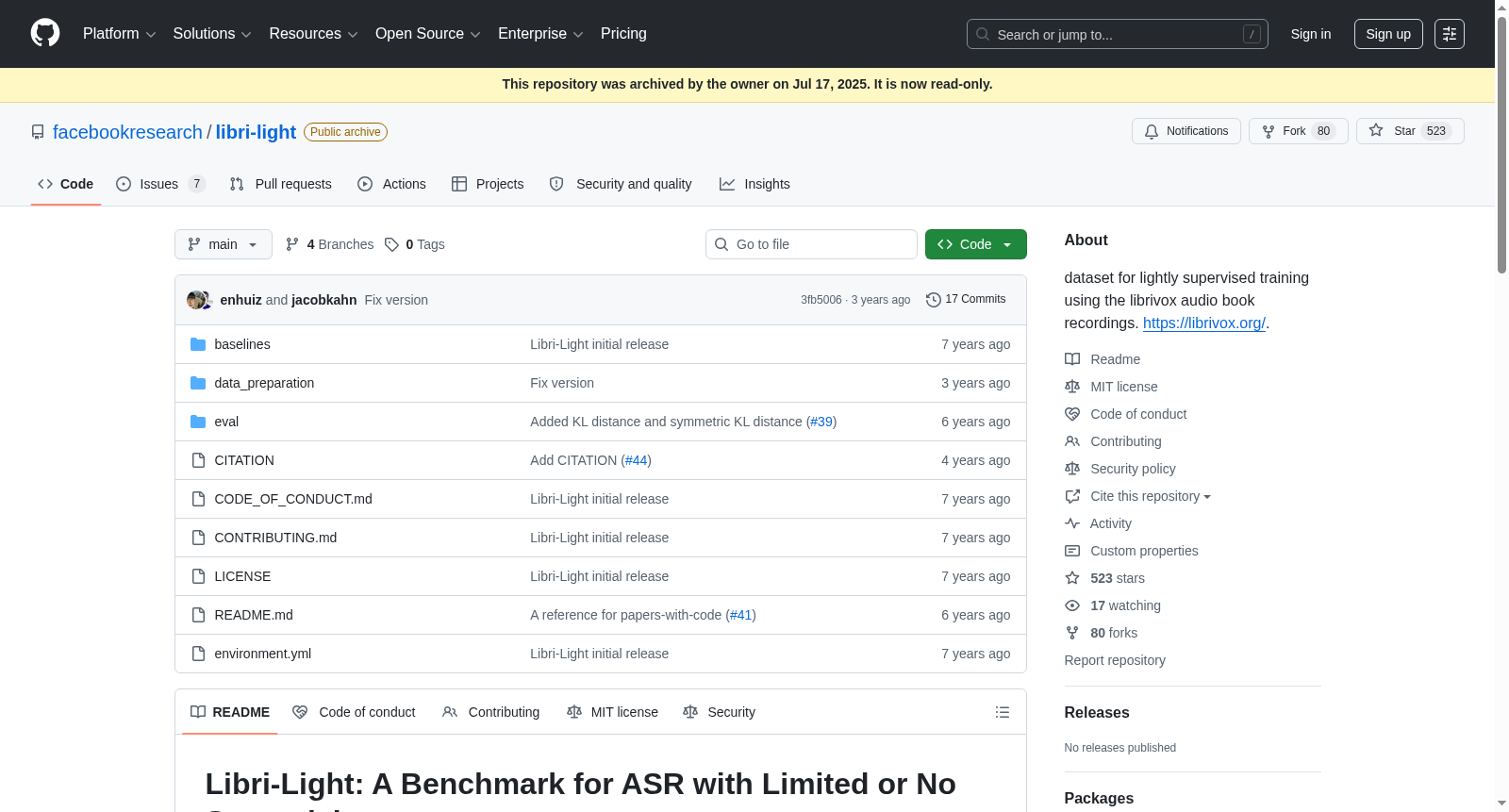Open the librivox.org link
Screen dimensions: 1509x812
[x=1204, y=323]
